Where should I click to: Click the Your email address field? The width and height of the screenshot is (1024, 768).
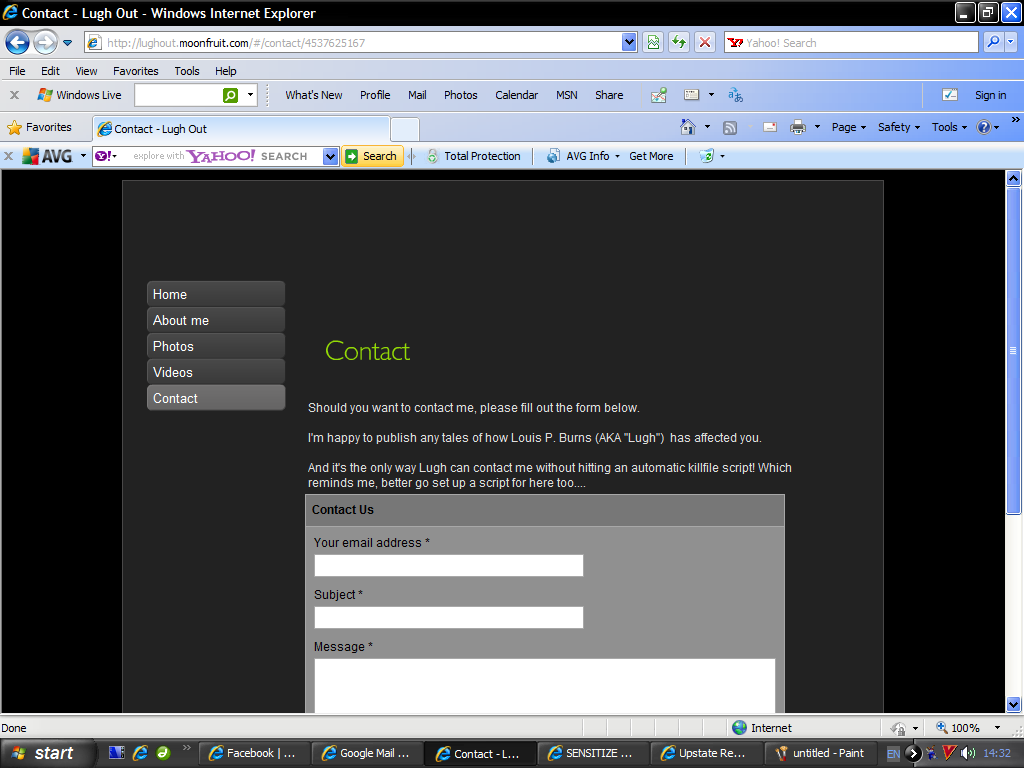click(448, 566)
